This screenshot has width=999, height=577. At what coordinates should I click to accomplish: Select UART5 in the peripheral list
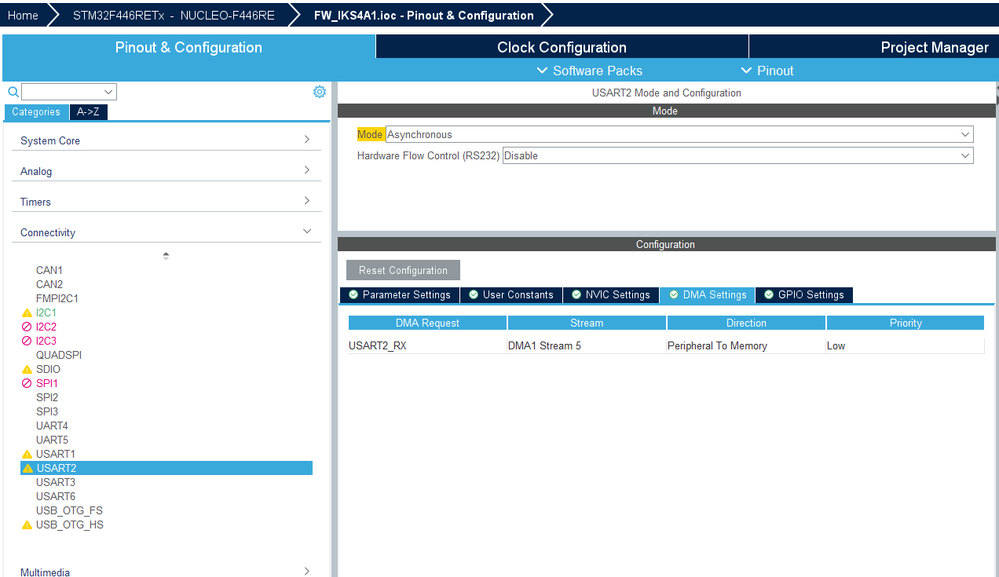point(52,439)
